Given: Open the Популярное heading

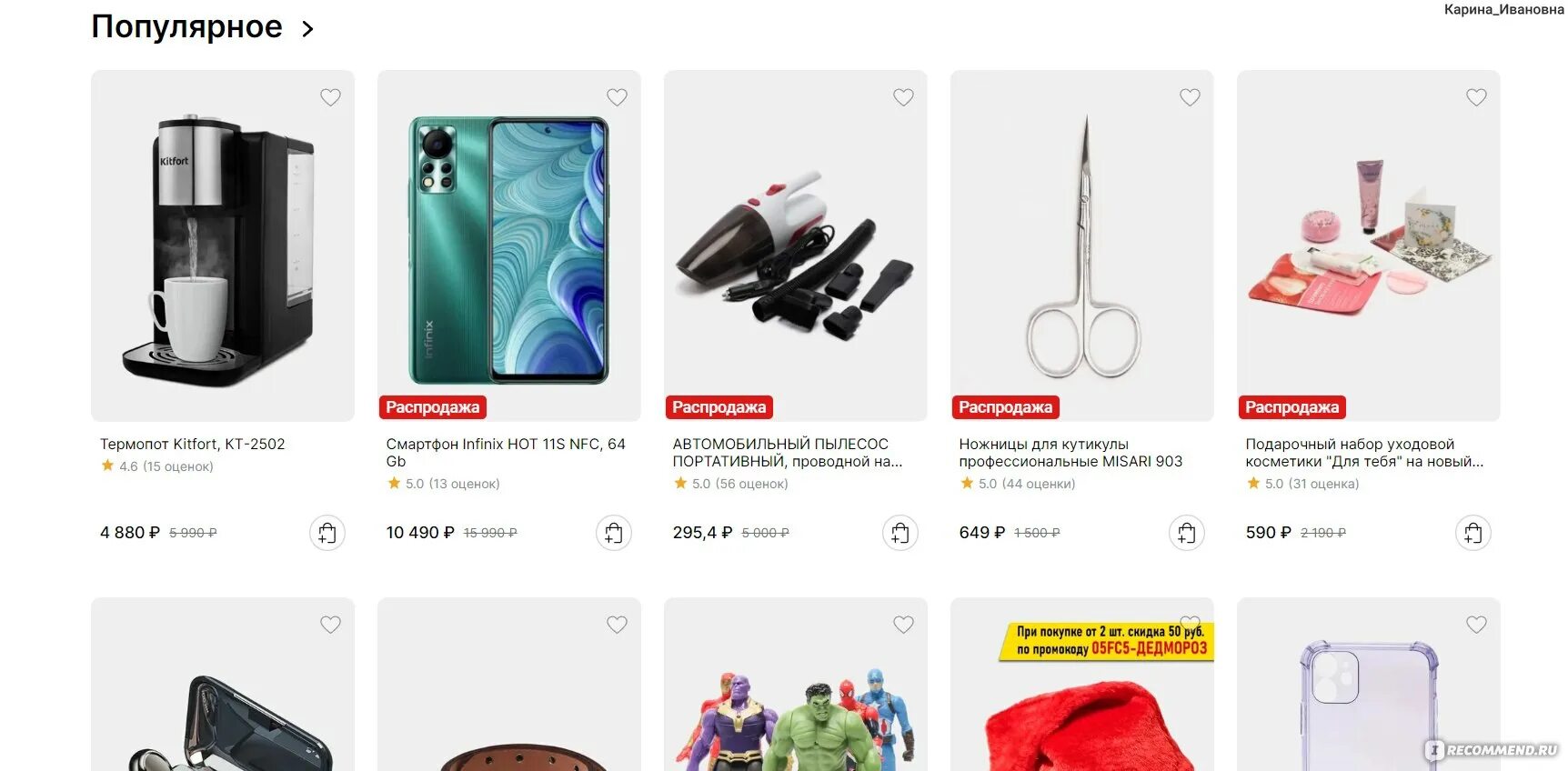Looking at the screenshot, I should point(187,27).
